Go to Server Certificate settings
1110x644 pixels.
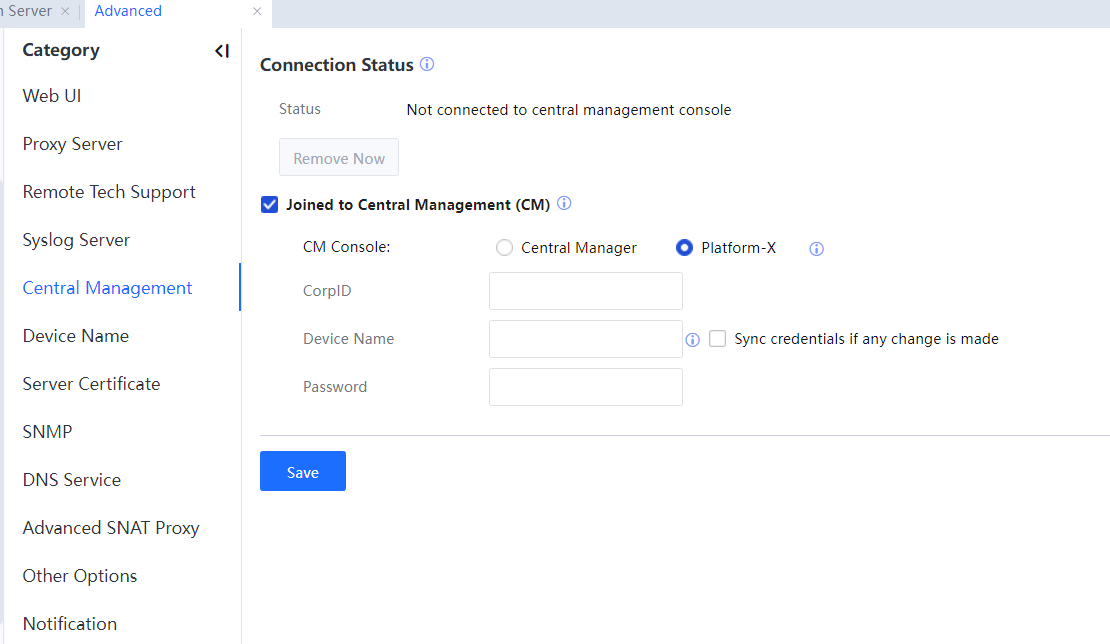click(91, 384)
